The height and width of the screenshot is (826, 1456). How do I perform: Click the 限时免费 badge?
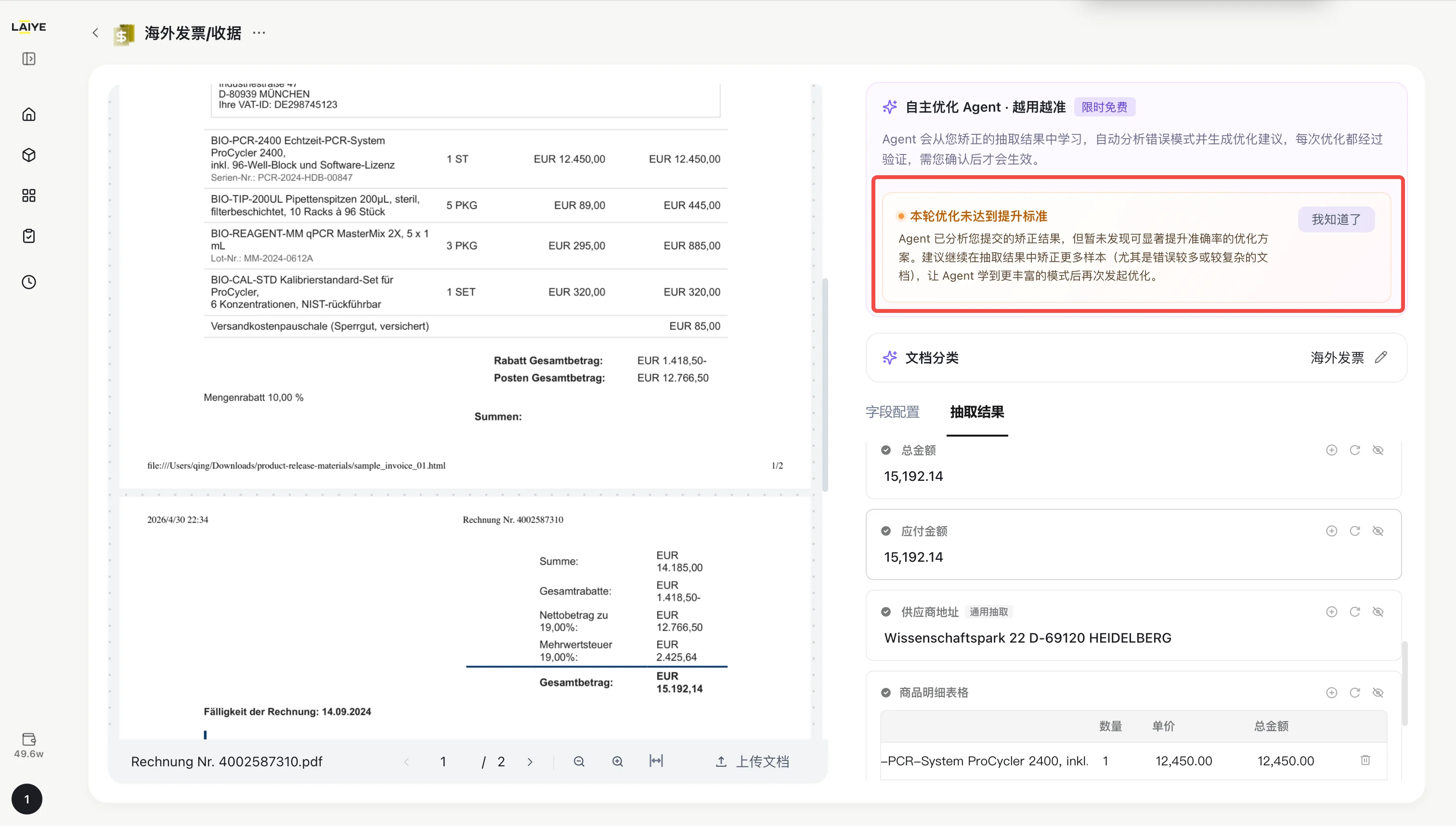pos(1104,107)
